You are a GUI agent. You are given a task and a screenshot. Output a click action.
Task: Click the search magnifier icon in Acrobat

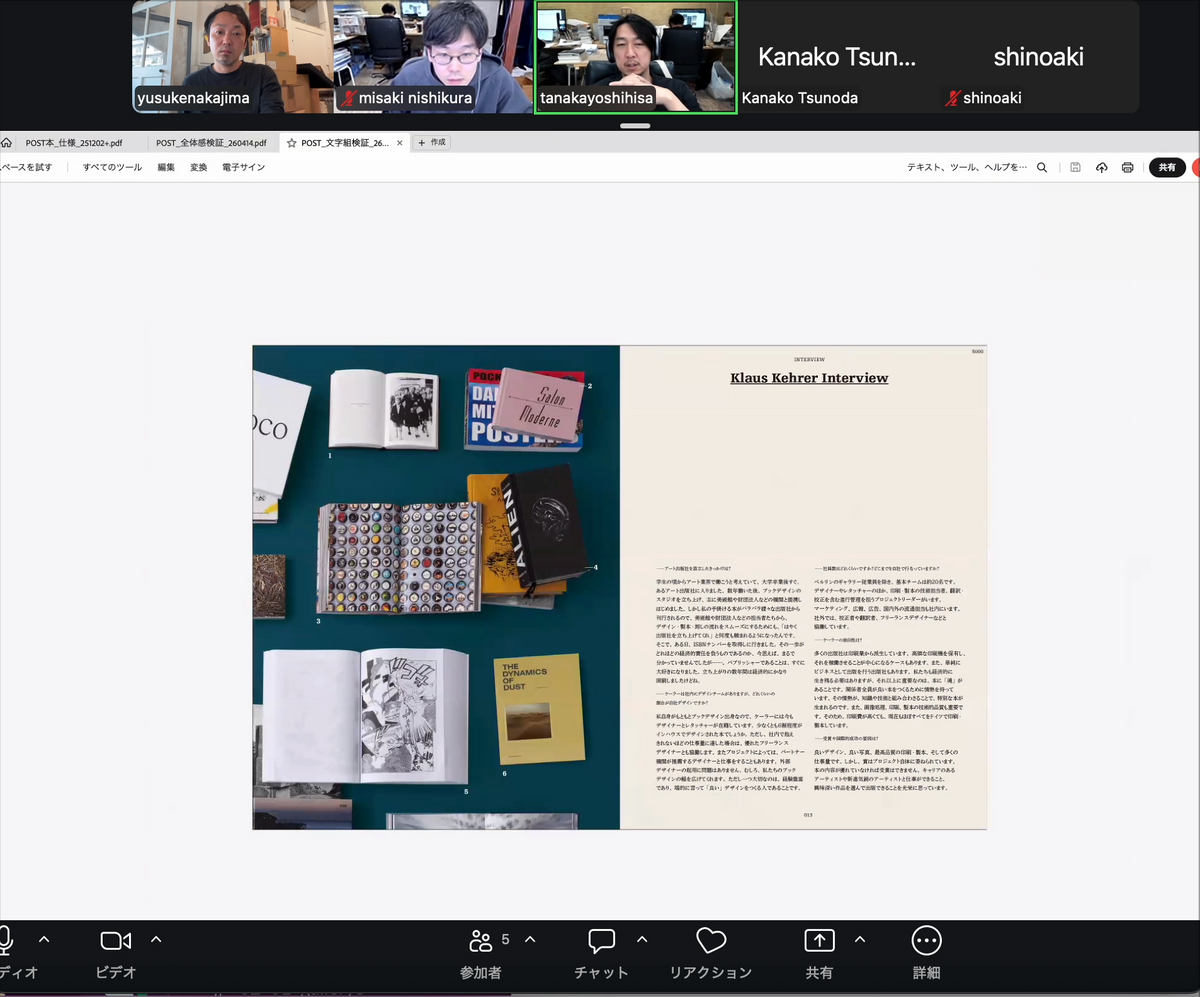1042,168
